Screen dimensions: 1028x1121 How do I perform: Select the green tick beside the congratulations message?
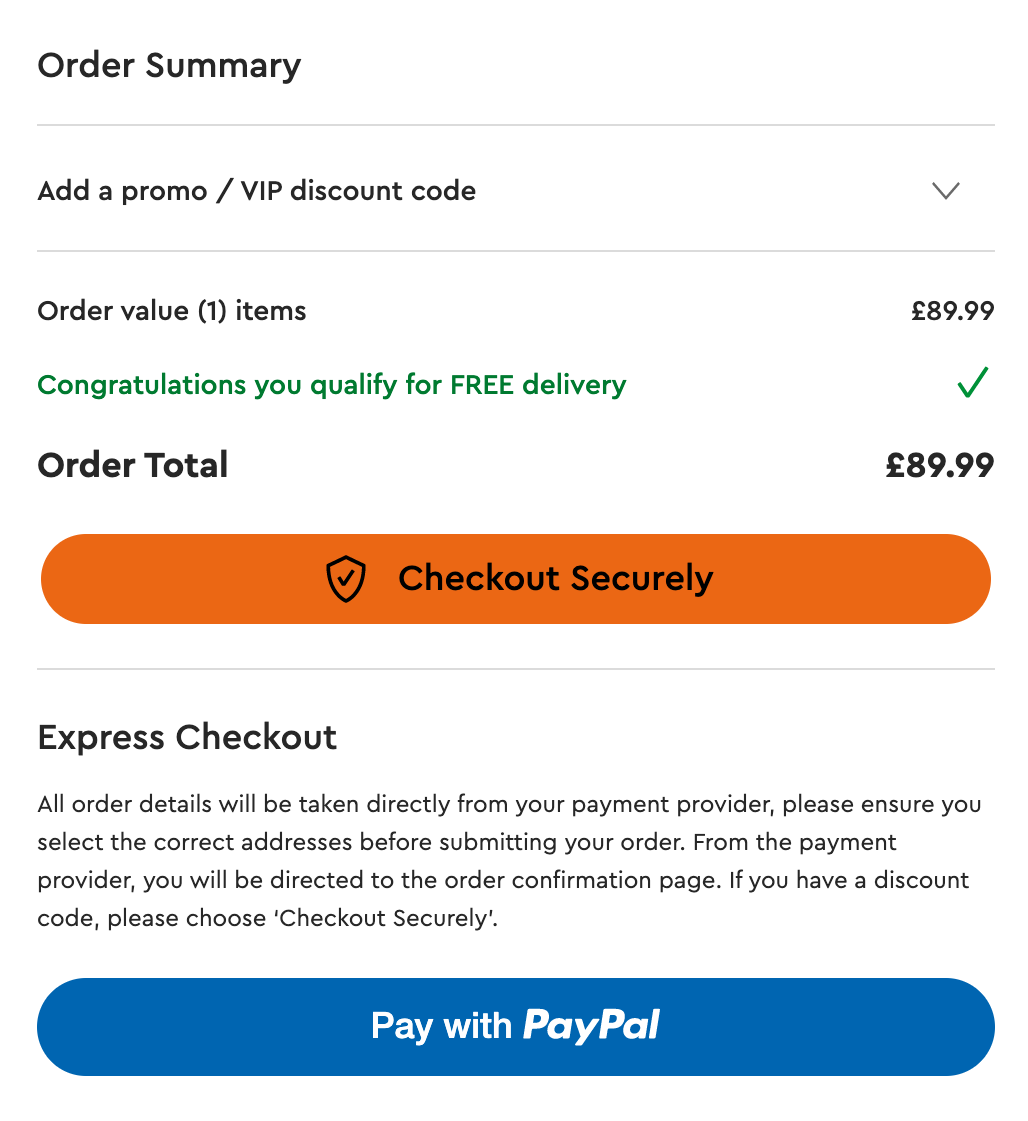coord(971,384)
